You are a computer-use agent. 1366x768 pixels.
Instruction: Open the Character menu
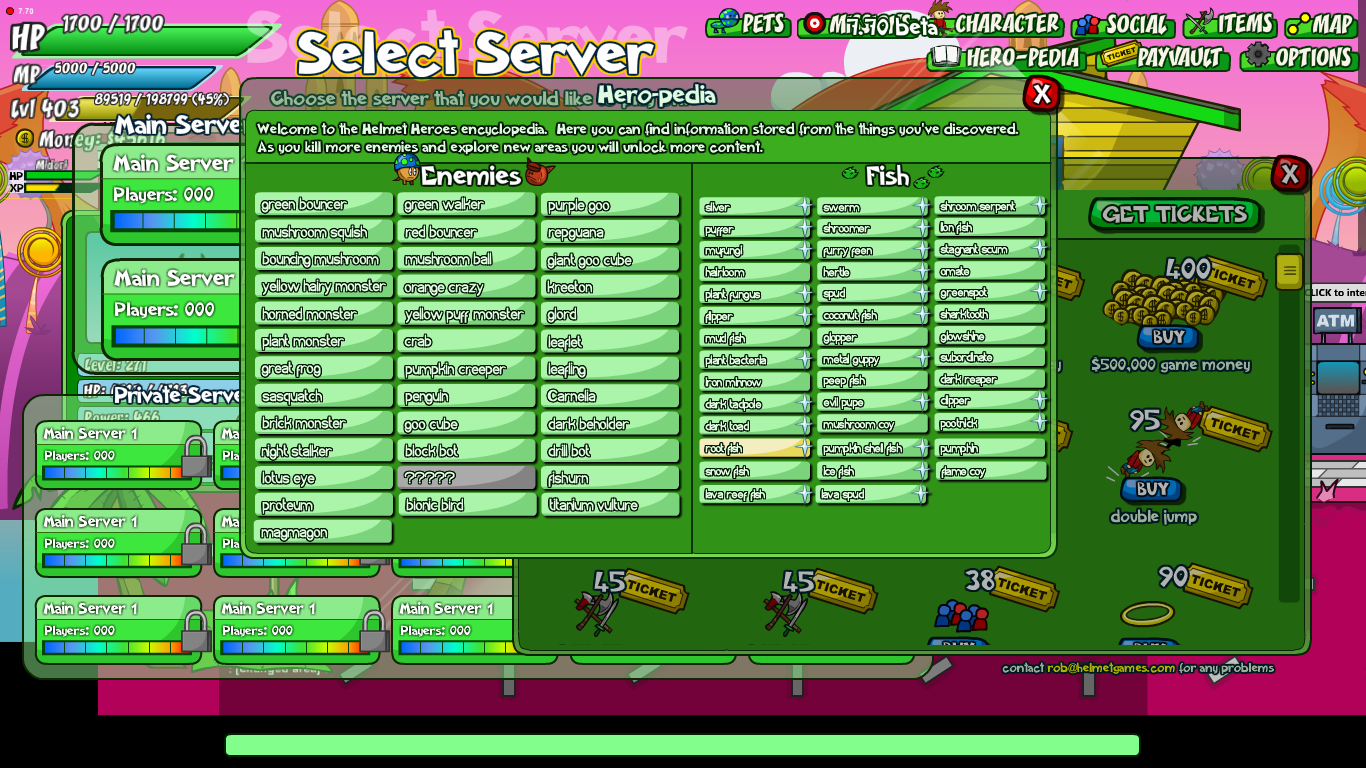click(994, 22)
